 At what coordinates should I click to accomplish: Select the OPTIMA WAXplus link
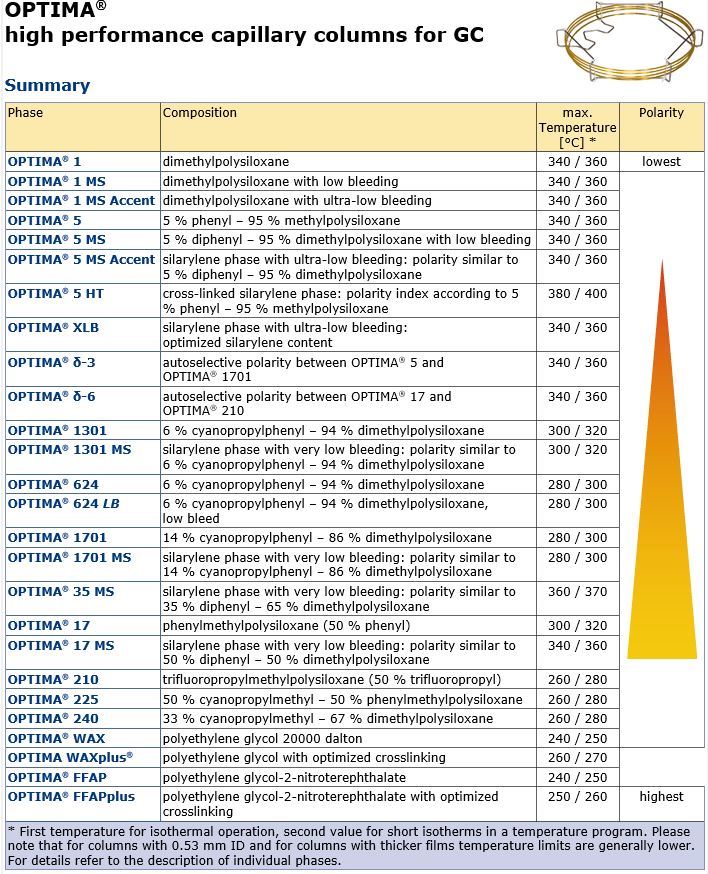70,758
